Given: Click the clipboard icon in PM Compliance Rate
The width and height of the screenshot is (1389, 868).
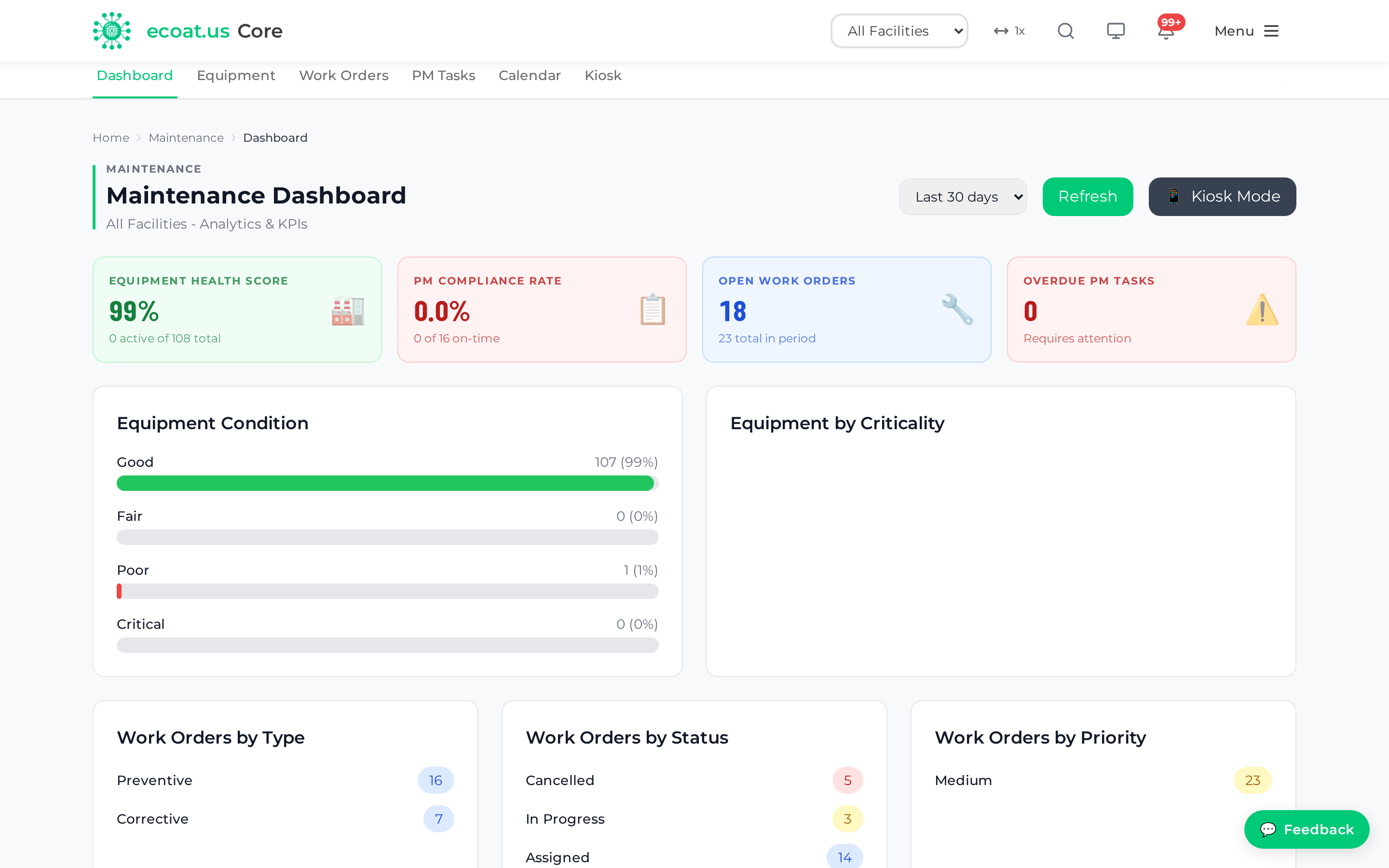Looking at the screenshot, I should click(x=652, y=310).
